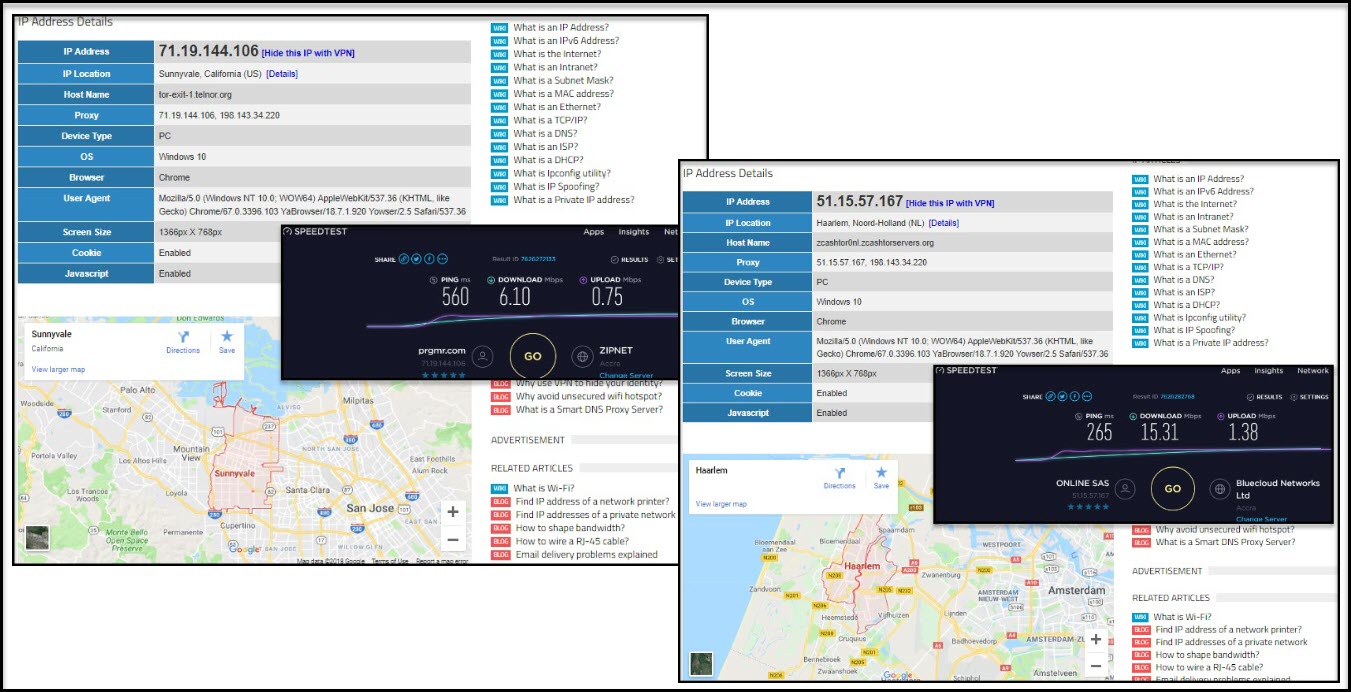Click the SPEEDTEST logo in the 265 ping window
Image resolution: width=1351 pixels, height=692 pixels.
click(967, 371)
